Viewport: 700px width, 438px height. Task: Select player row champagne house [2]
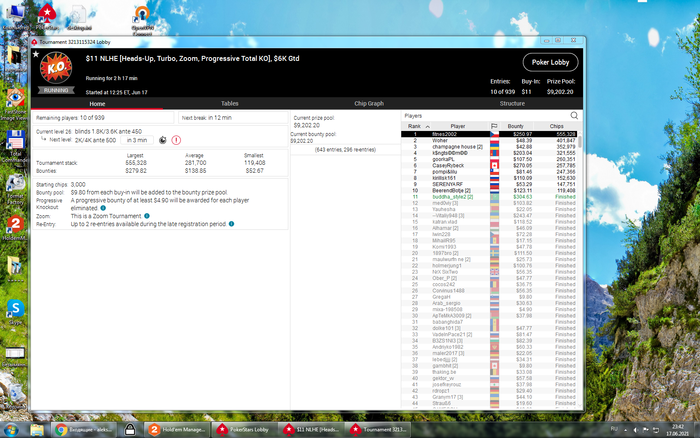coord(489,146)
